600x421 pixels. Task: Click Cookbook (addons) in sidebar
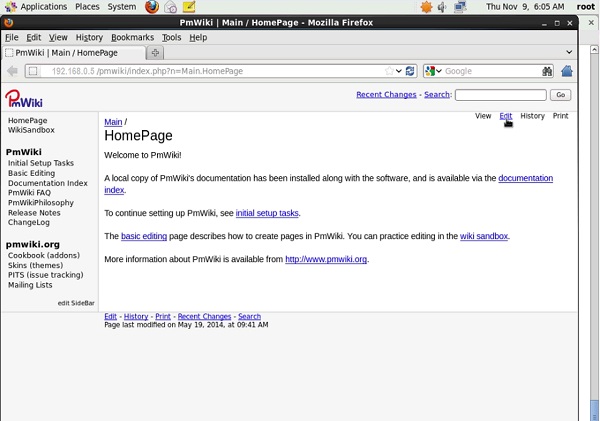[x=44, y=255]
